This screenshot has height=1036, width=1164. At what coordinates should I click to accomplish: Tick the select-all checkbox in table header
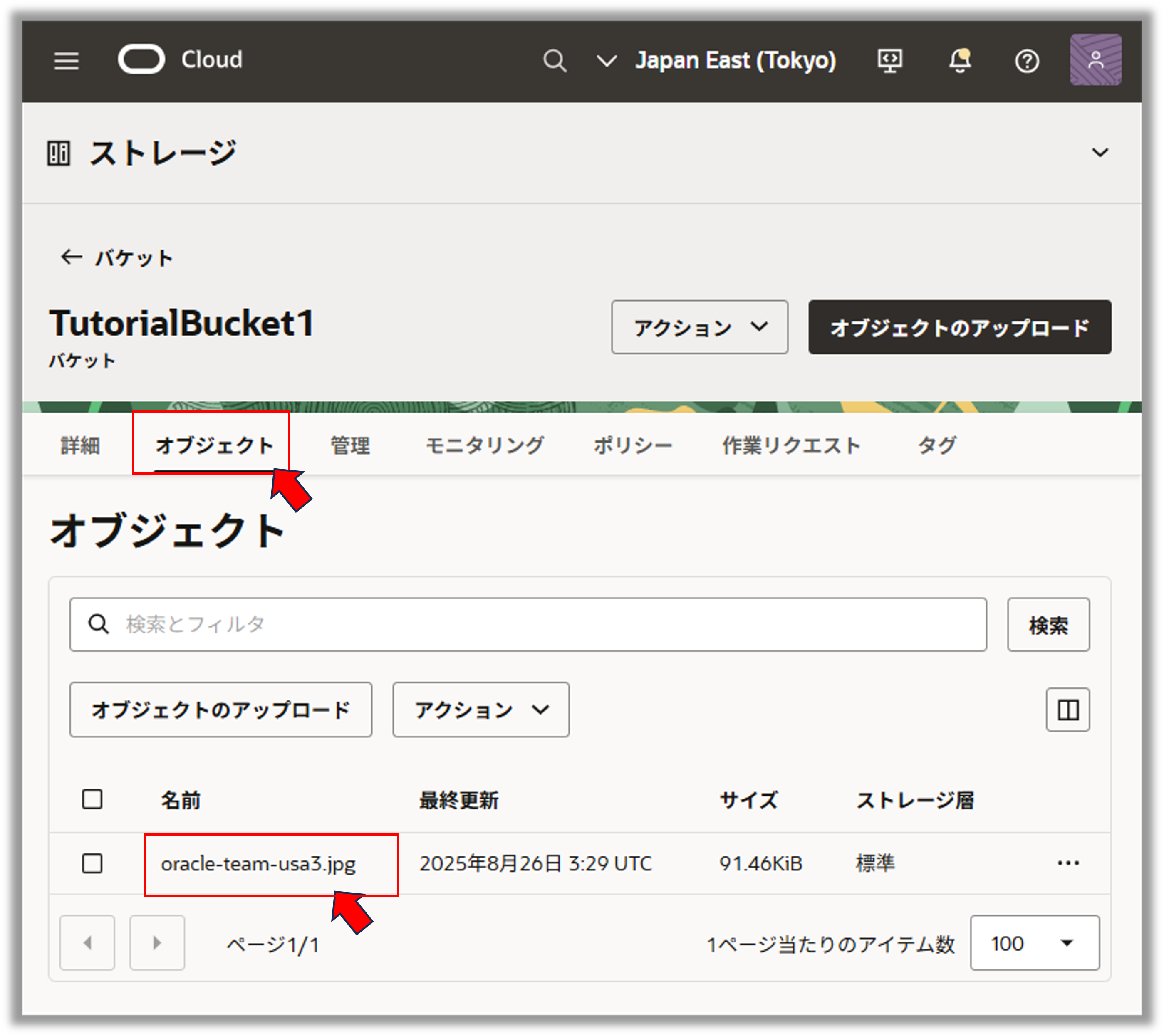(x=92, y=799)
